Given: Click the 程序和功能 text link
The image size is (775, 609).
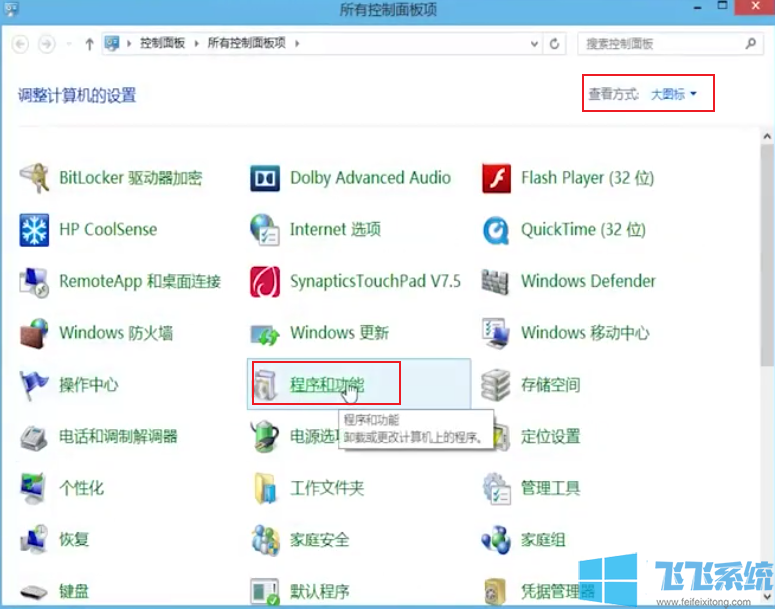Looking at the screenshot, I should (327, 385).
